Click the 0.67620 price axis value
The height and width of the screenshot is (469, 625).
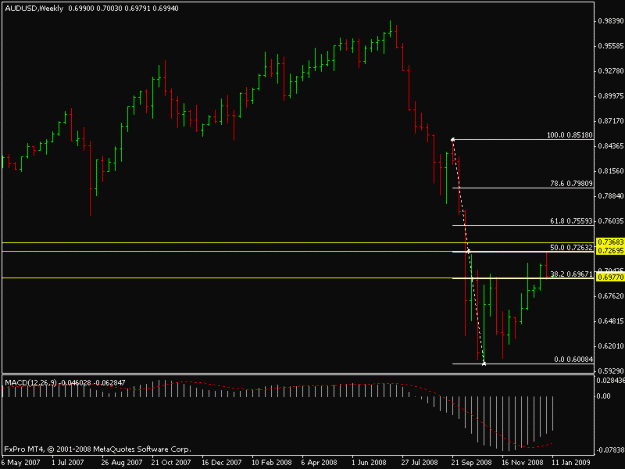click(611, 296)
